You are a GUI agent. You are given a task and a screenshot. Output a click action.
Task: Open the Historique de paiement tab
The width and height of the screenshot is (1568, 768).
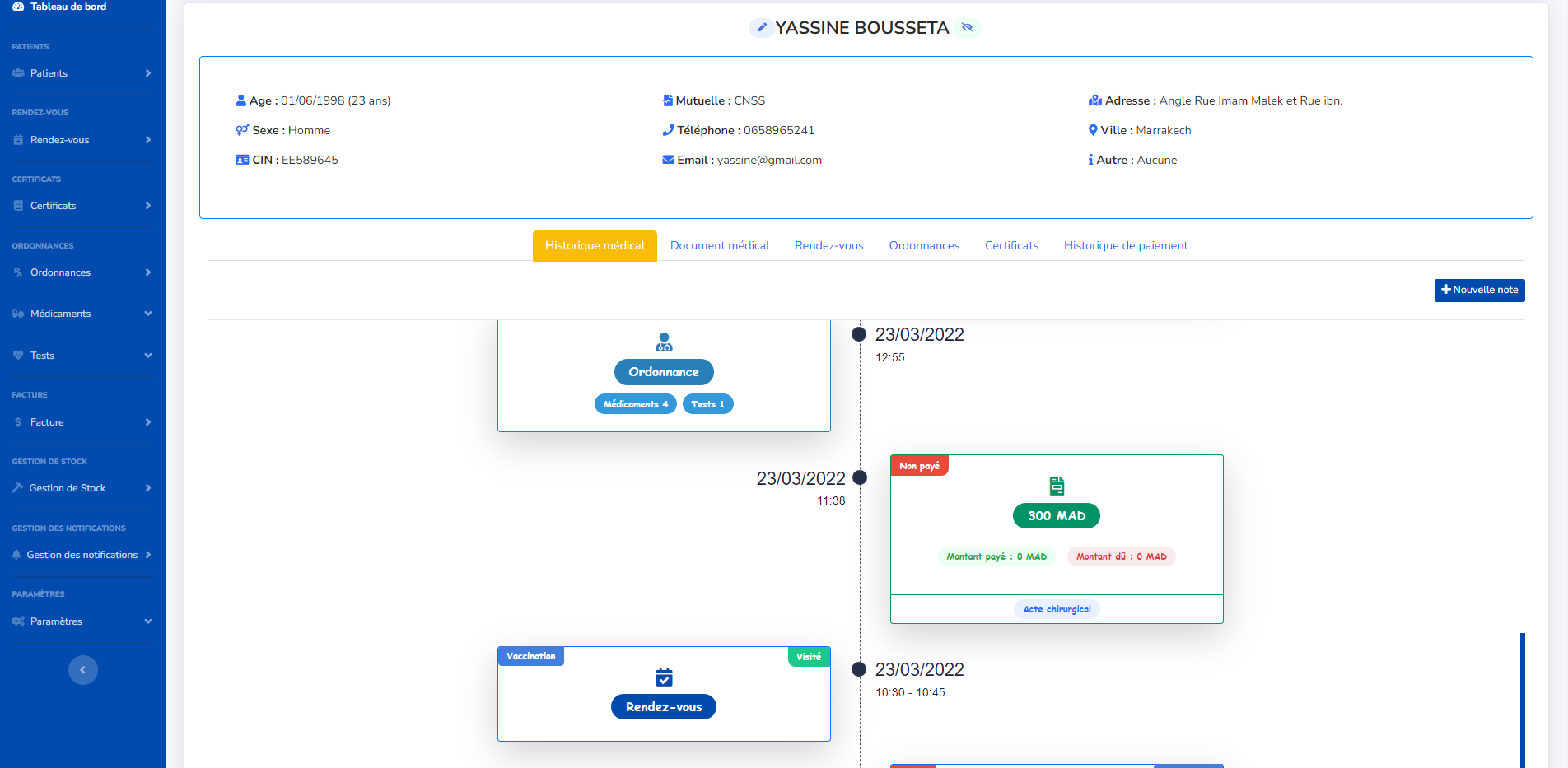tap(1125, 245)
